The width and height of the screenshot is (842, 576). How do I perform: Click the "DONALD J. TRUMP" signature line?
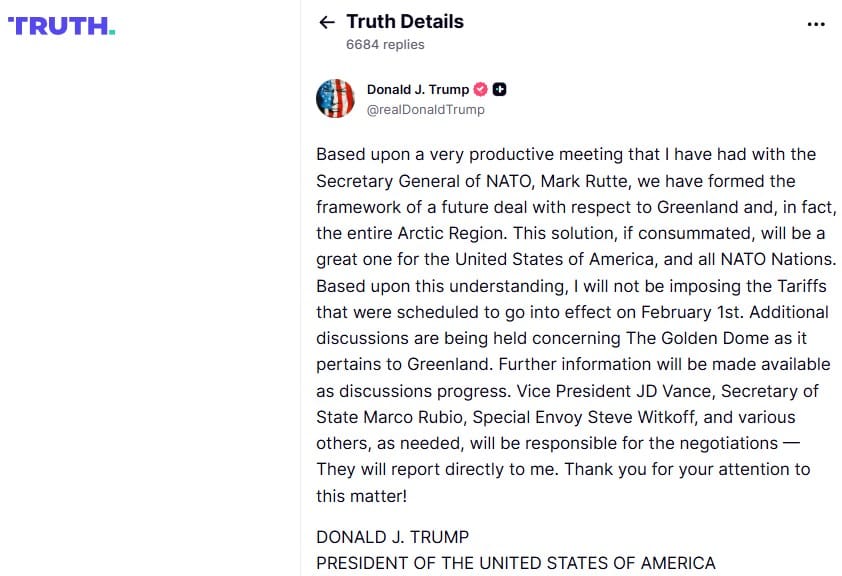392,537
